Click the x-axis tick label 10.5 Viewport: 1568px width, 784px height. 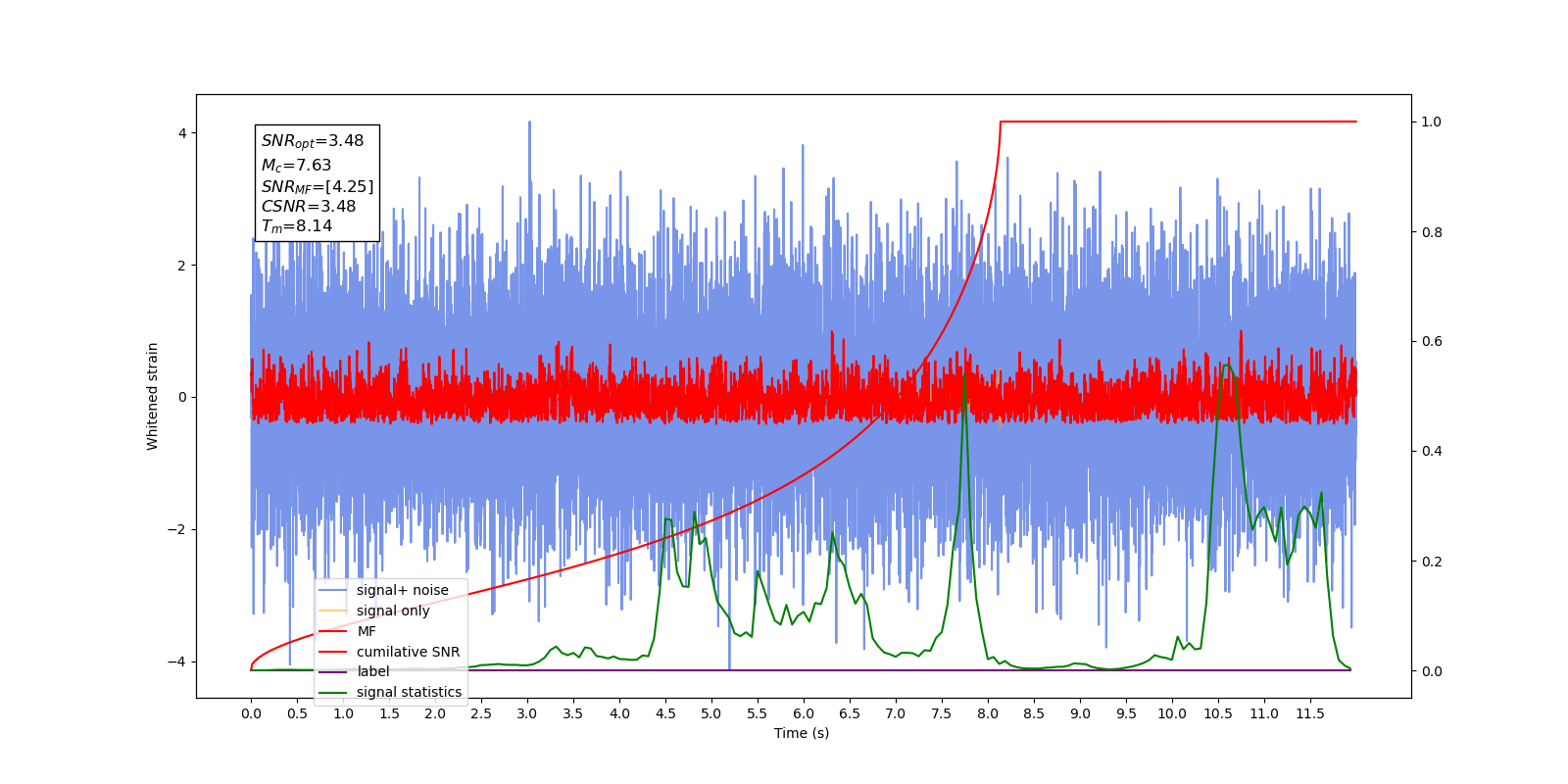(x=1218, y=713)
